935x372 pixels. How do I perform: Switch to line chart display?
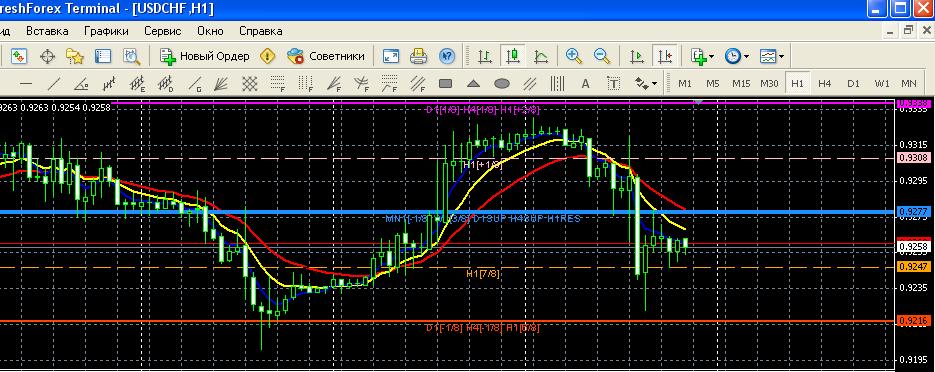[541, 57]
